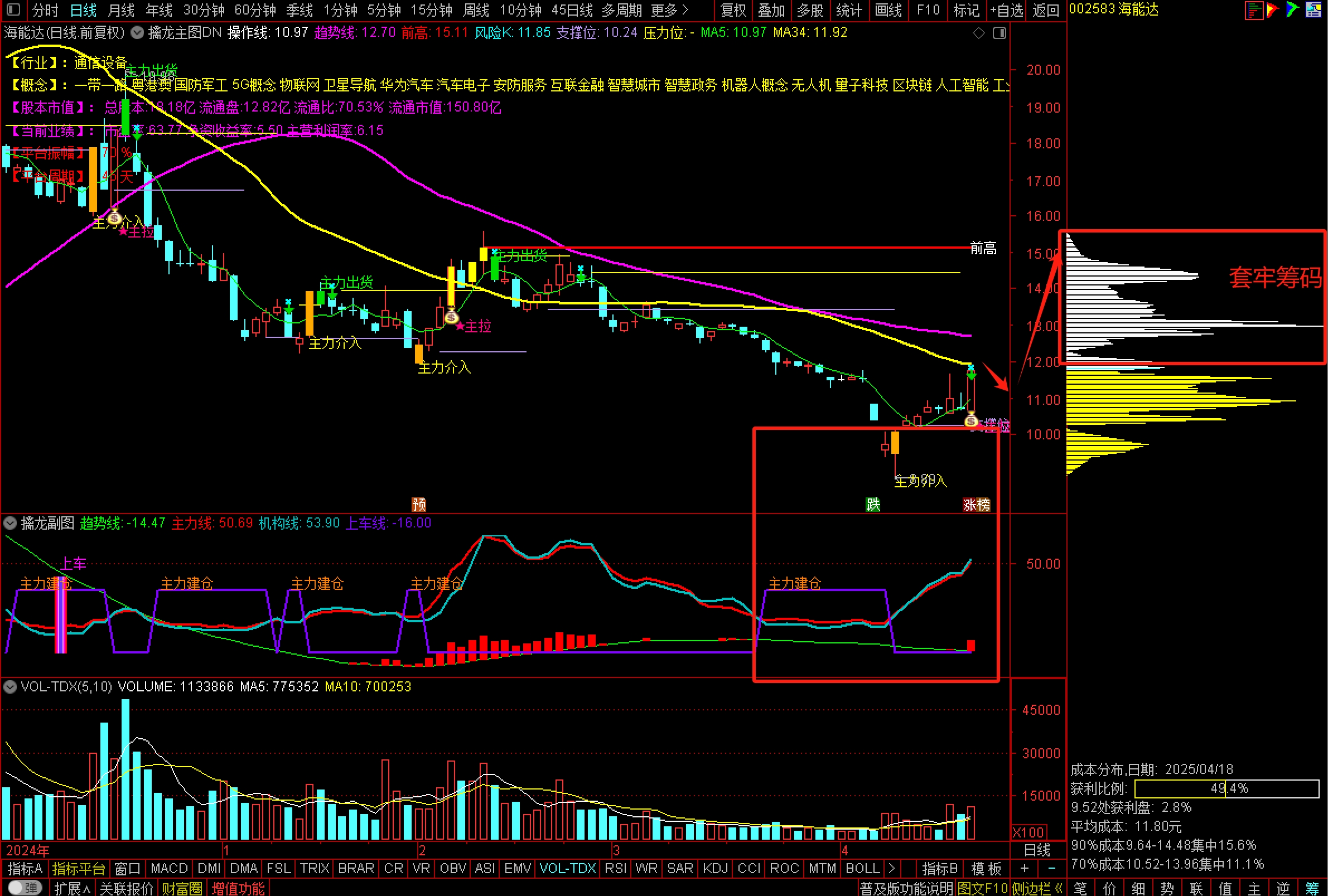Toggle the 弹 popup switch
1328x896 pixels.
tap(25, 888)
